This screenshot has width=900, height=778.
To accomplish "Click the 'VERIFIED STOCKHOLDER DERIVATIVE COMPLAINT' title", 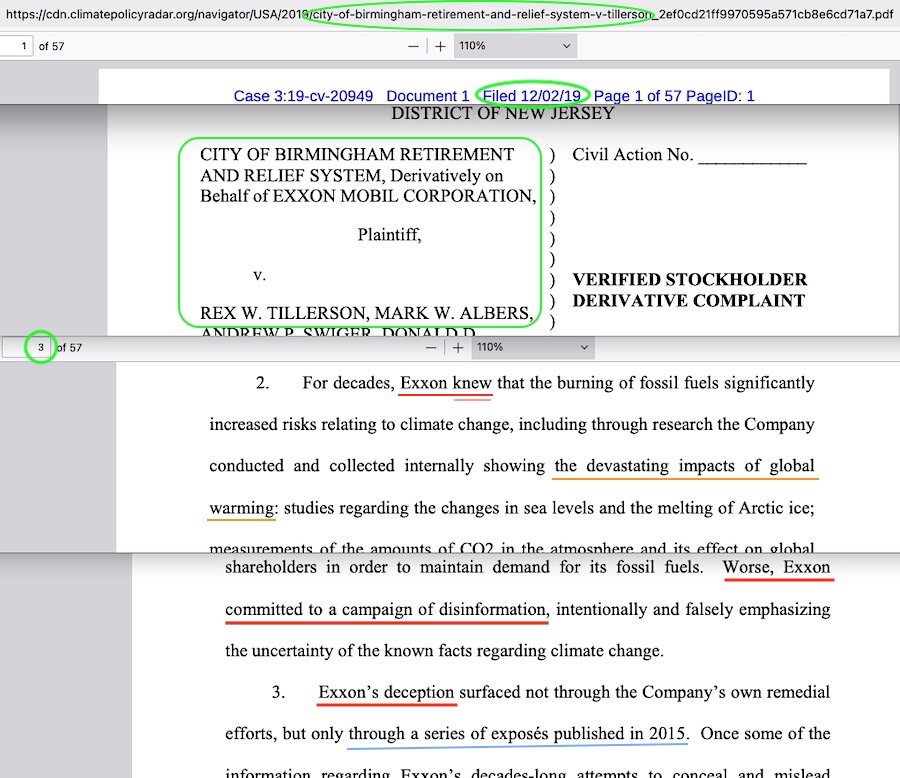I will 689,290.
